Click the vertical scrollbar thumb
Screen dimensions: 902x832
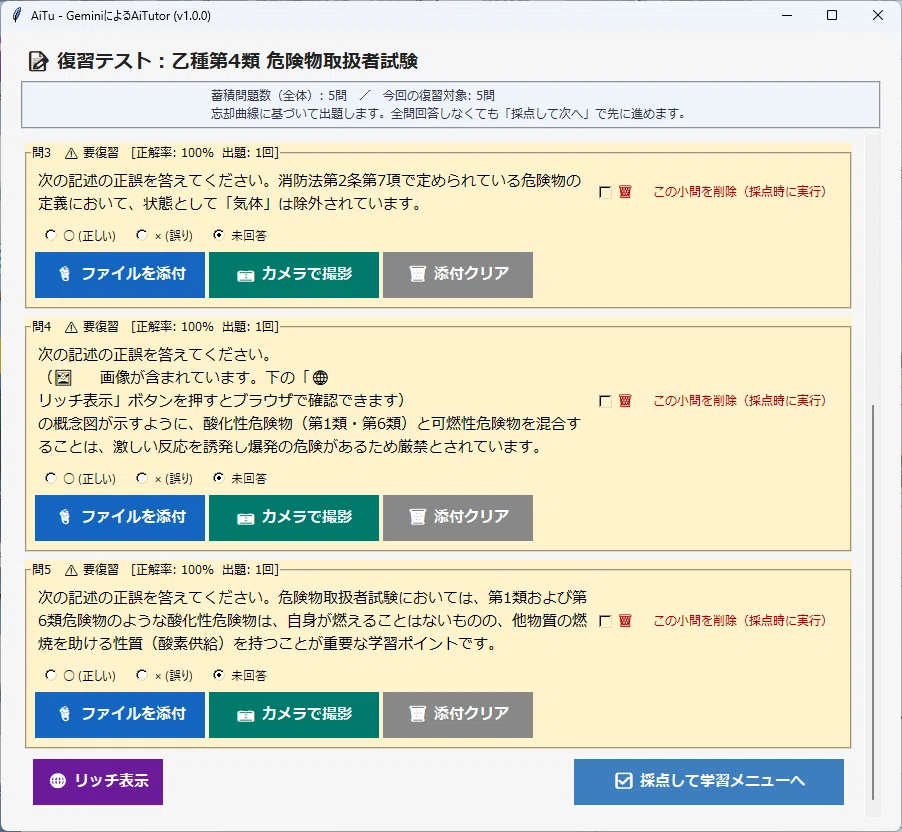point(873,602)
